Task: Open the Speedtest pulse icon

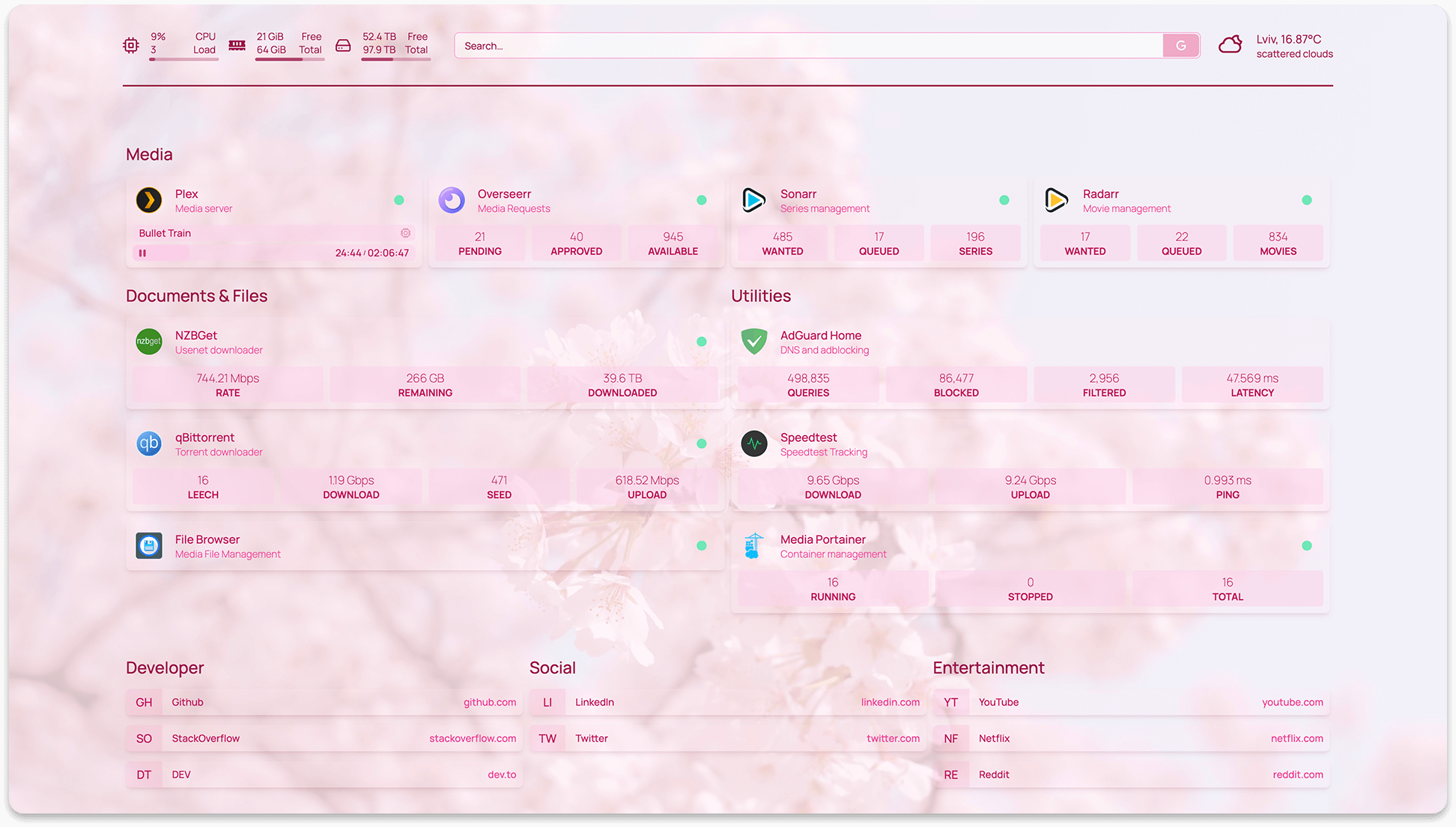Action: point(753,443)
